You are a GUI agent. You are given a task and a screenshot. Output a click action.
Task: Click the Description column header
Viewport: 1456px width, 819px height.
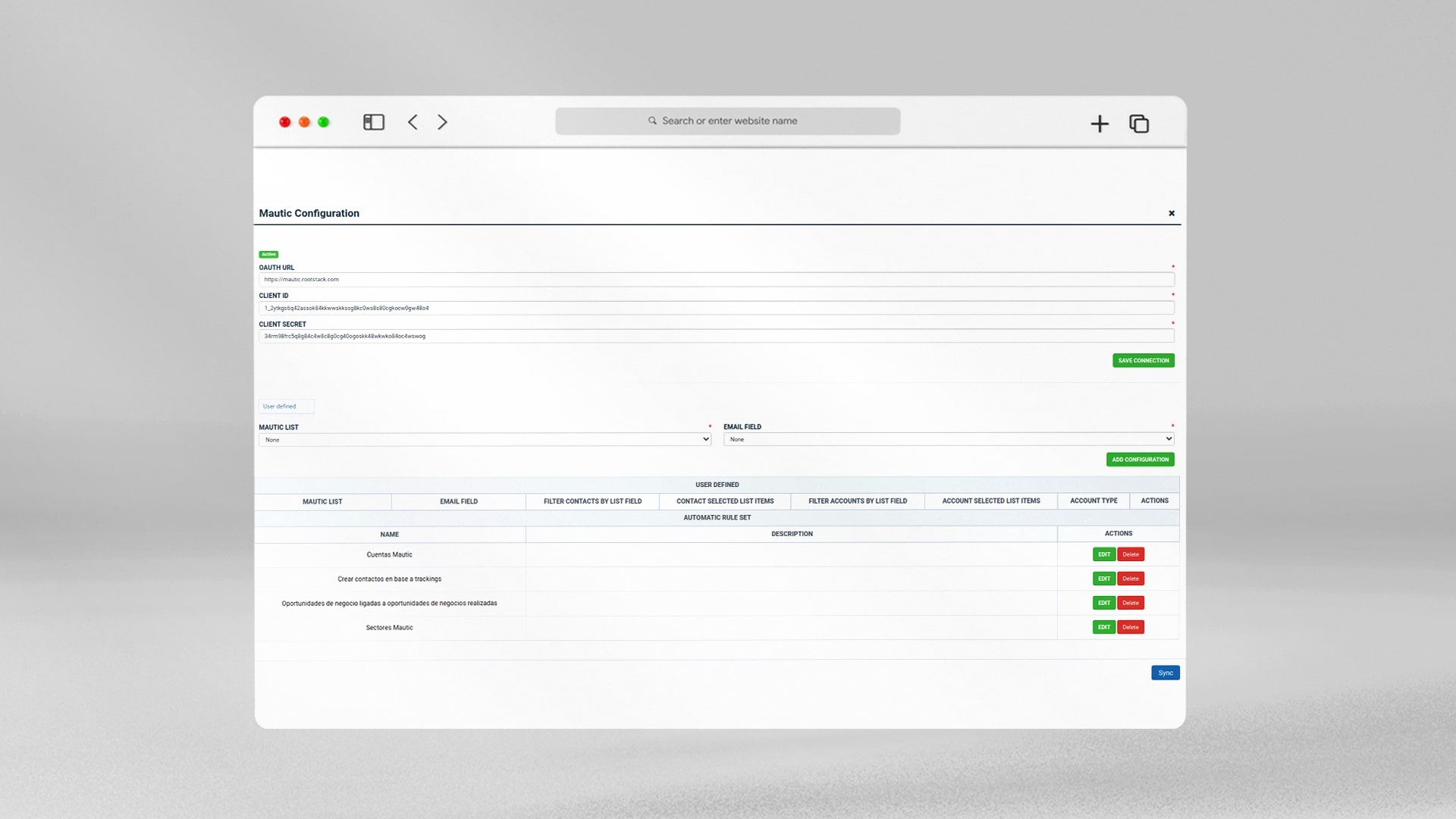[x=792, y=534]
